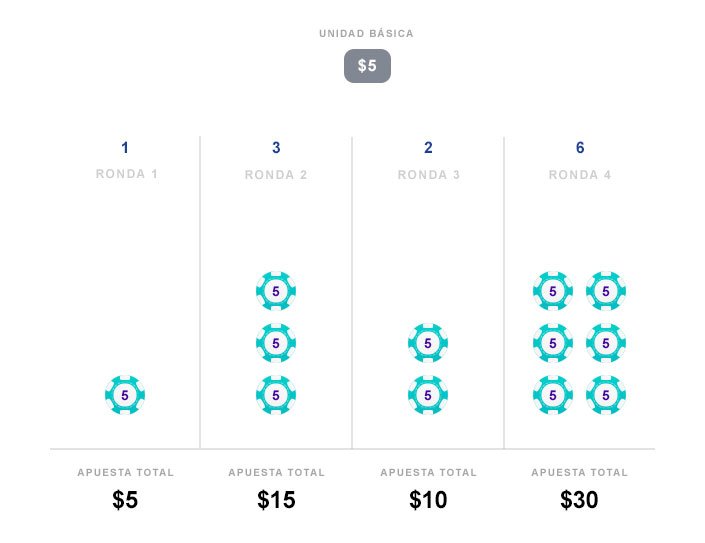Select the Ronda 3 column header
This screenshot has height=543, width=705.
428,175
